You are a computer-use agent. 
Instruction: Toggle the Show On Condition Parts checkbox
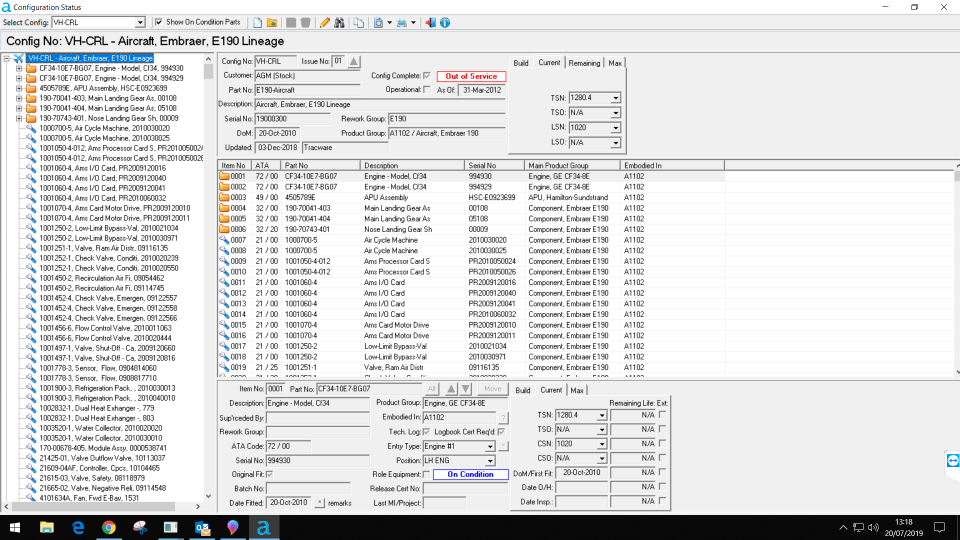(x=159, y=22)
